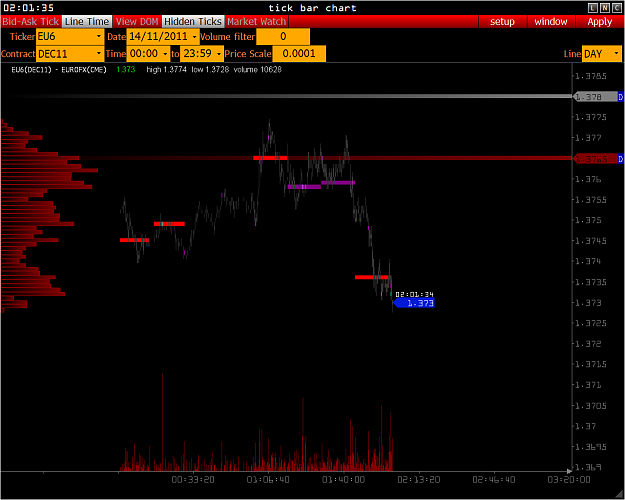This screenshot has height=500, width=625.
Task: Click the 1.37 price axis label
Action: [x=586, y=426]
